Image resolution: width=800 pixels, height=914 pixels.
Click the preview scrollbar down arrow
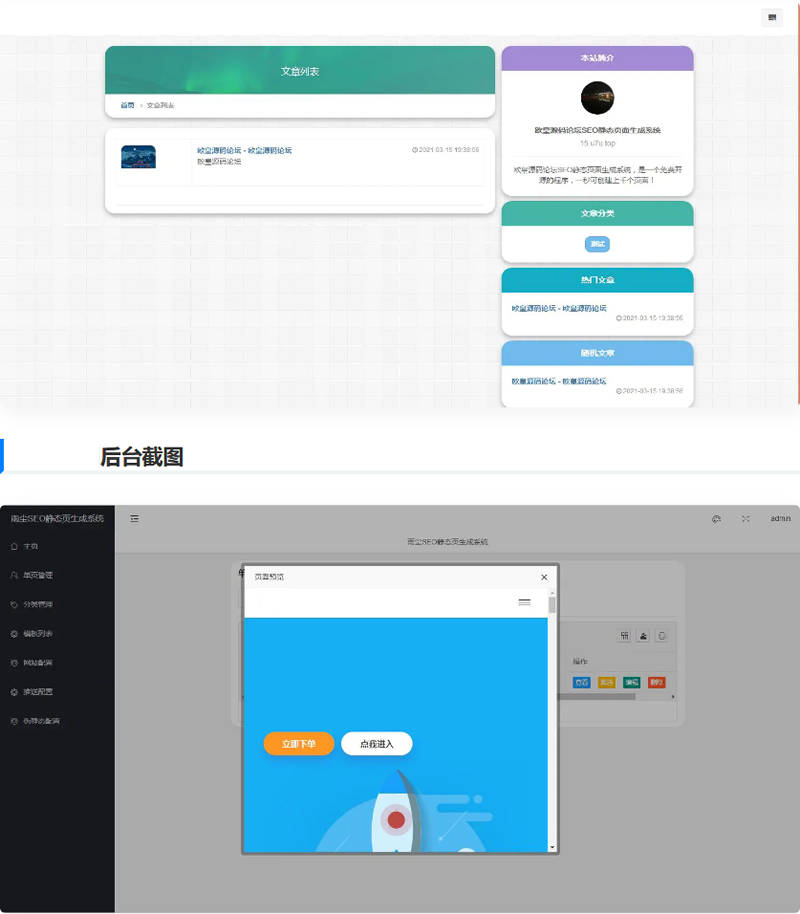(552, 847)
